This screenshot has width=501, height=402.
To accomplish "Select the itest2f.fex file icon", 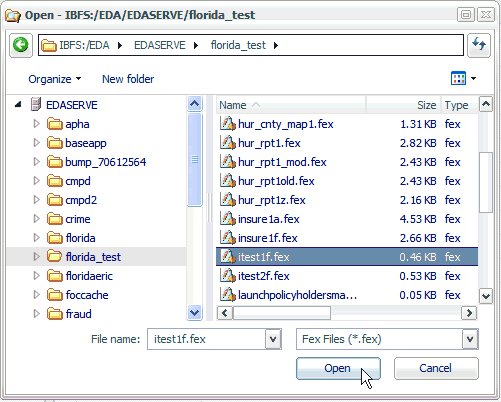I will (x=228, y=276).
